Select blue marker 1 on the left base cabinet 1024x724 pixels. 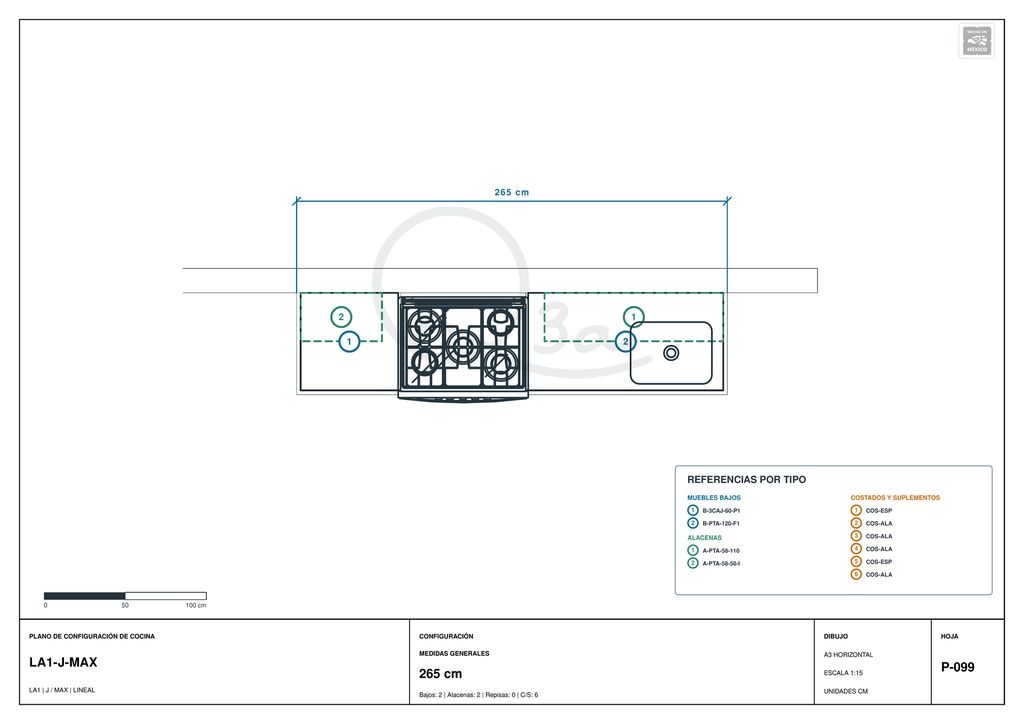[x=349, y=341]
